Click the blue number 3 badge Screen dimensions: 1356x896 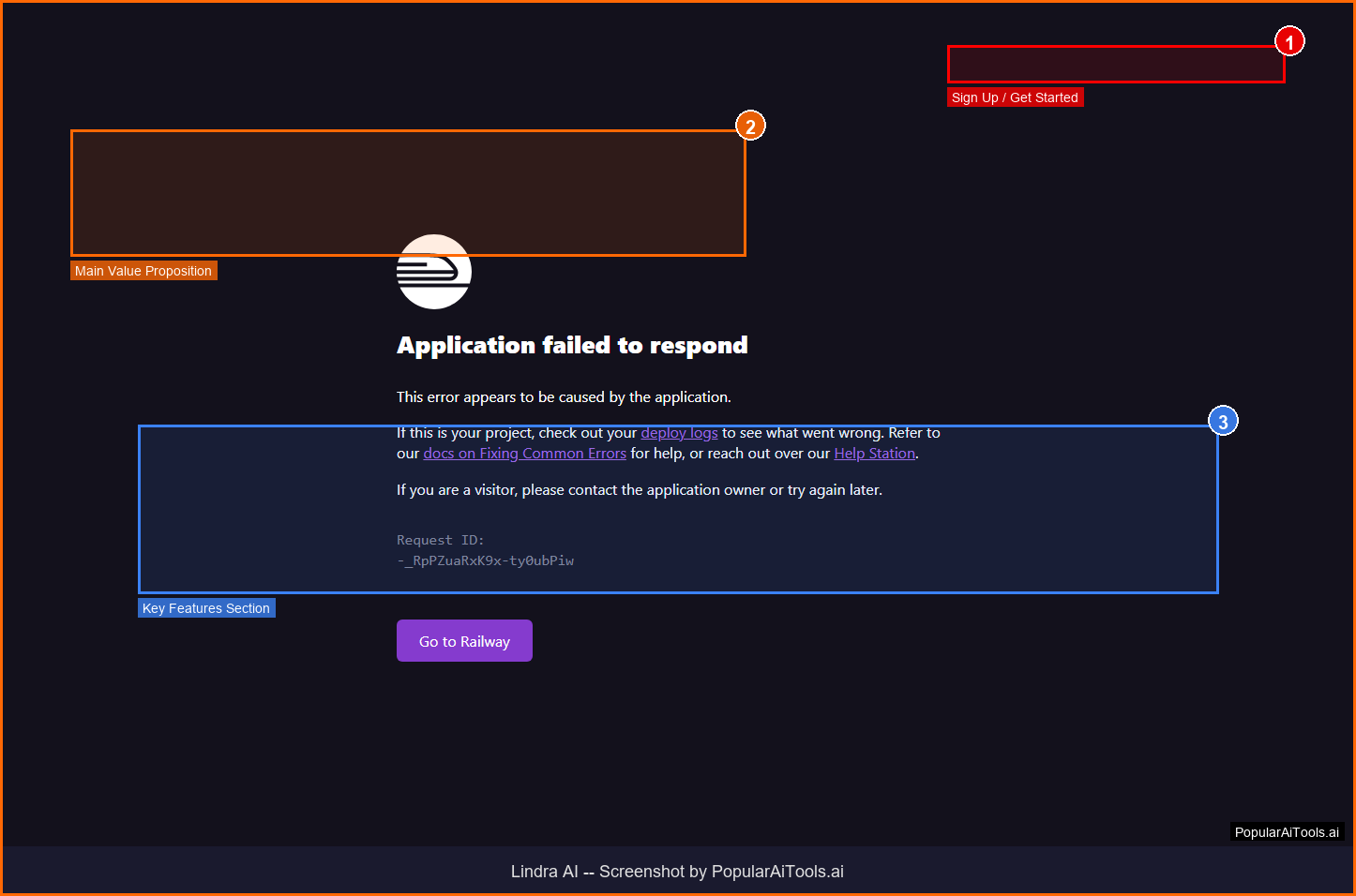pyautogui.click(x=1223, y=422)
